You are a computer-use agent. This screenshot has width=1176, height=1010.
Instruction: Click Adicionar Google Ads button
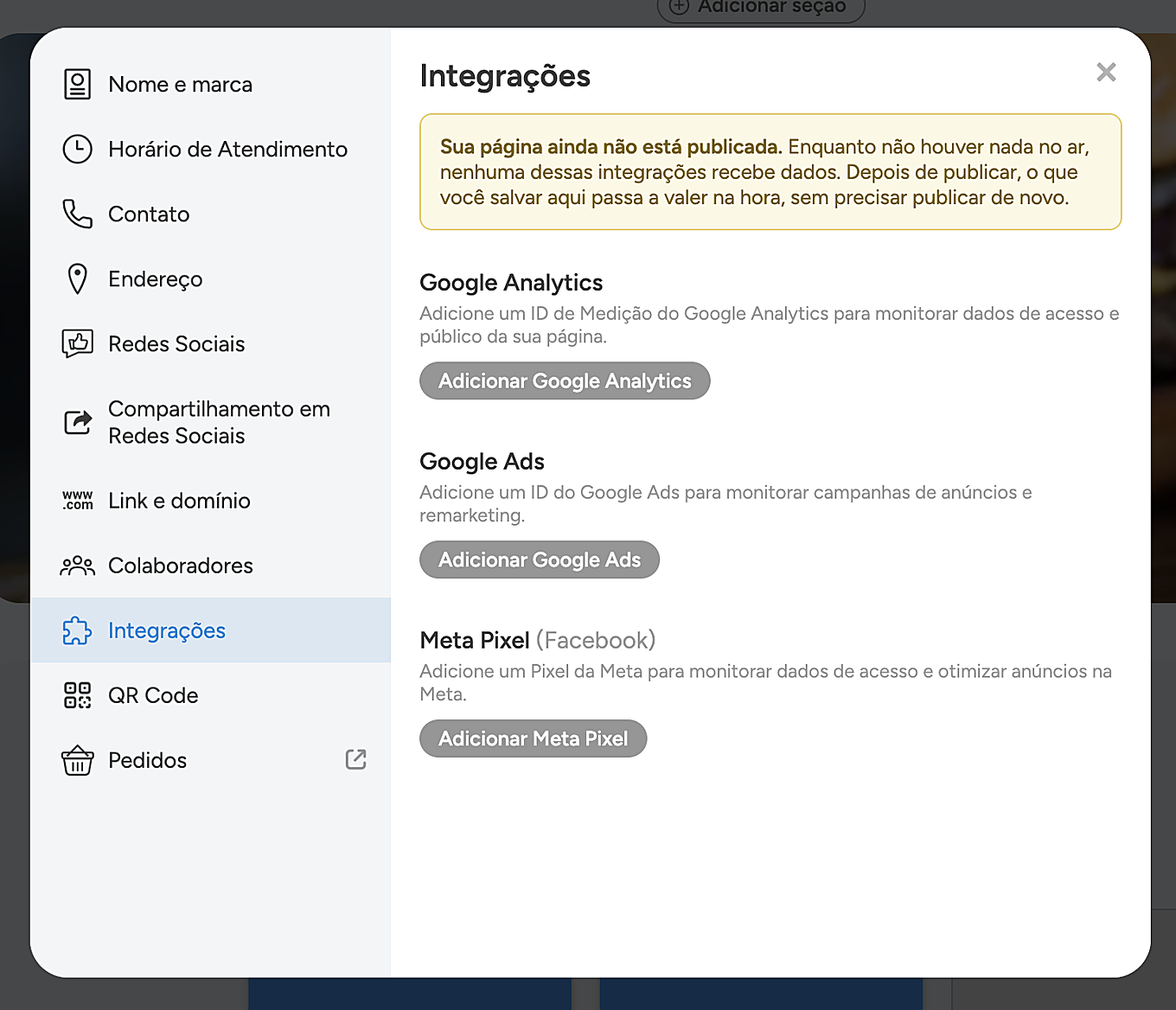click(540, 559)
